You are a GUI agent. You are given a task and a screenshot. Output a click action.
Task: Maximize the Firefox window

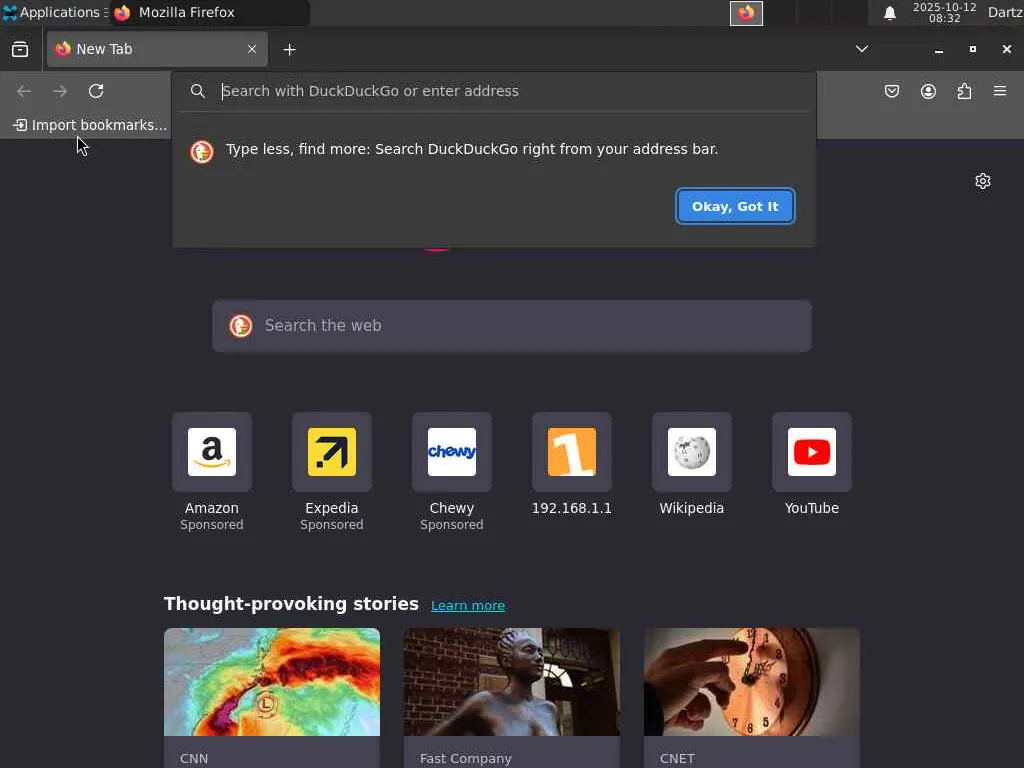(x=972, y=49)
